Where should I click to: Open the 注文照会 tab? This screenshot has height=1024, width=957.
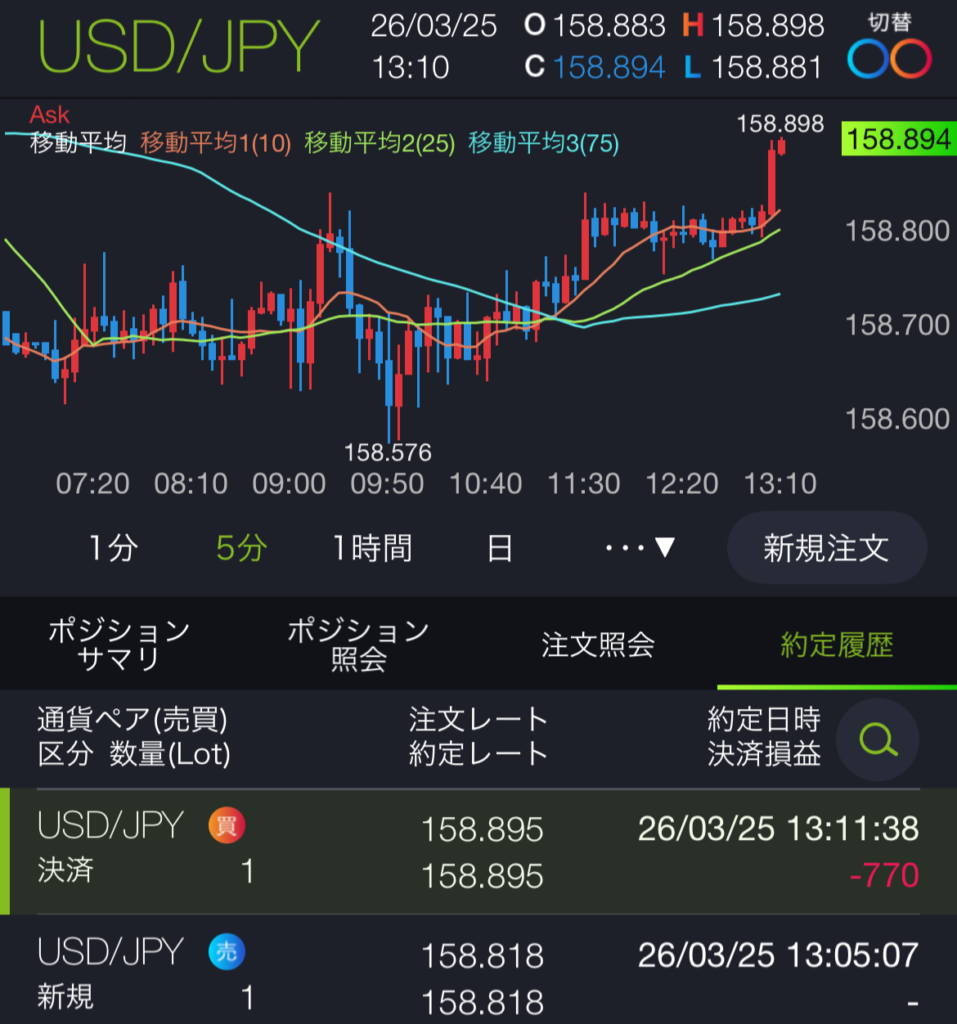pyautogui.click(x=597, y=645)
